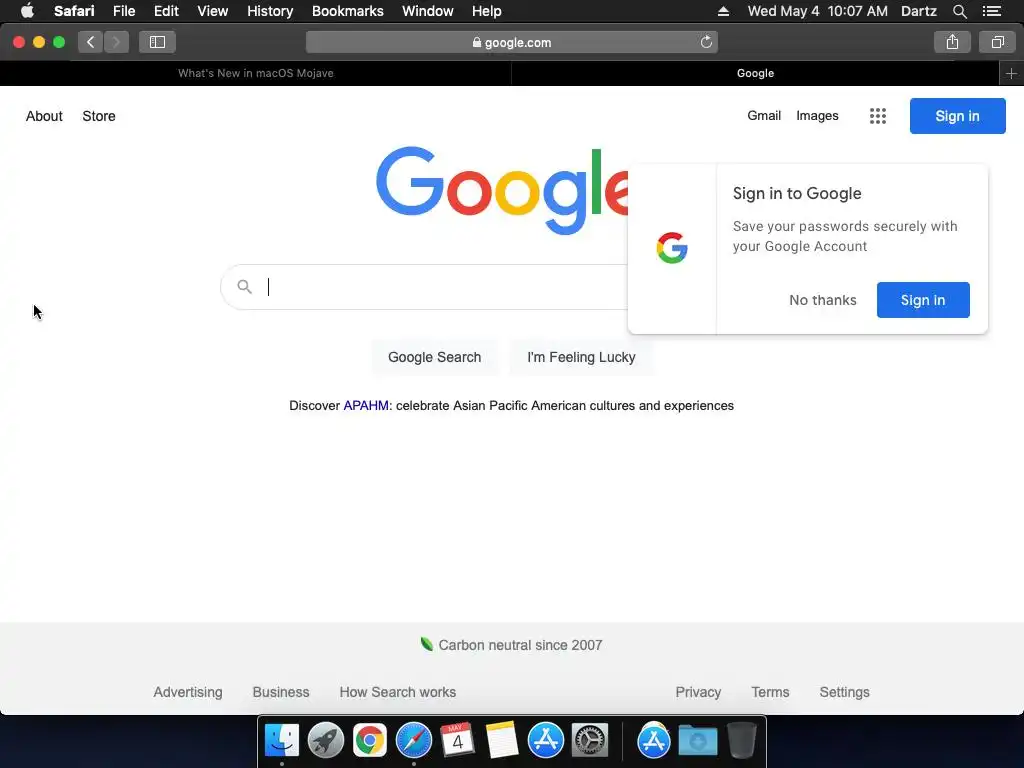Open the Window menu
The width and height of the screenshot is (1024, 768).
click(428, 11)
